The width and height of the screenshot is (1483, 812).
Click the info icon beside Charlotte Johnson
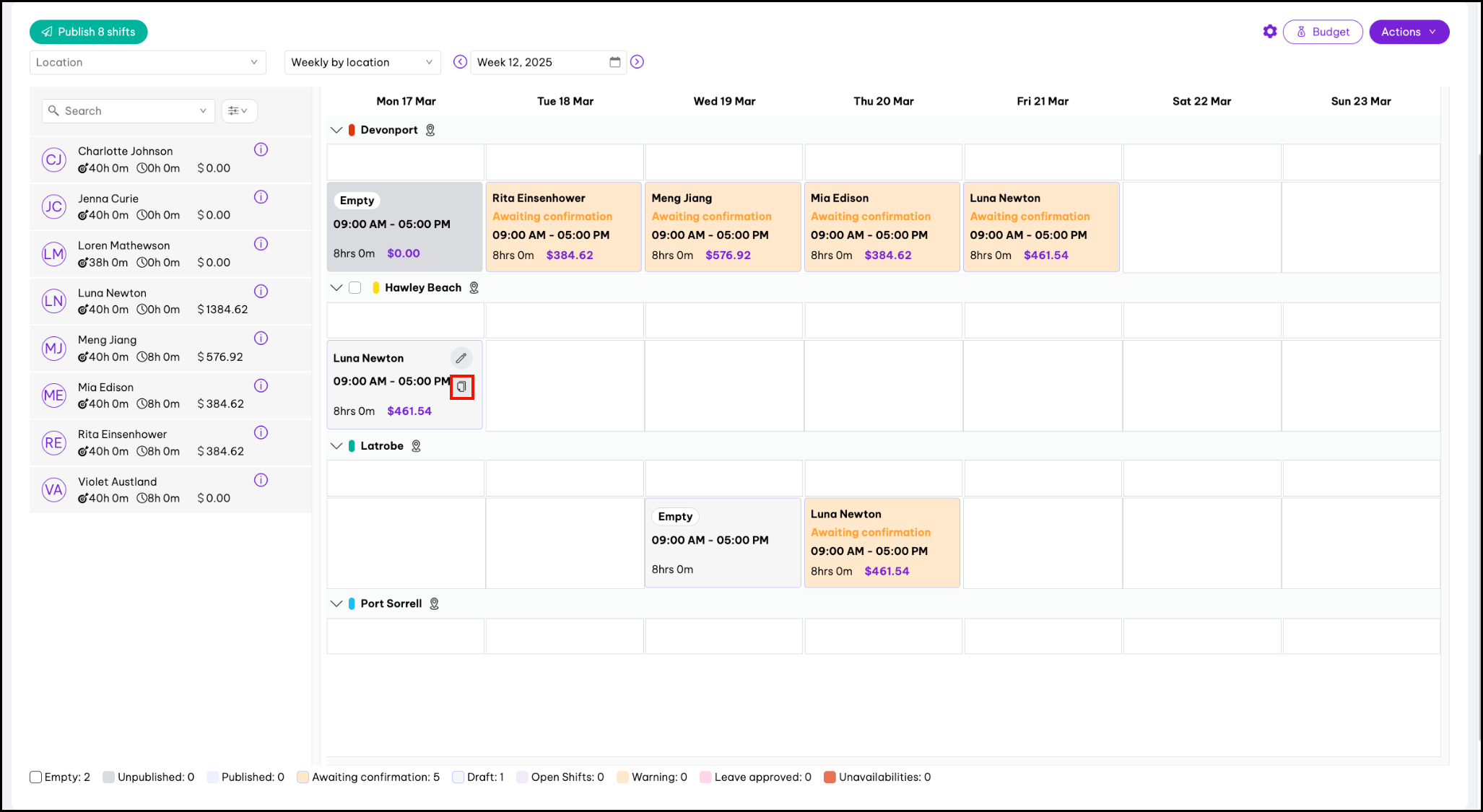pyautogui.click(x=261, y=149)
